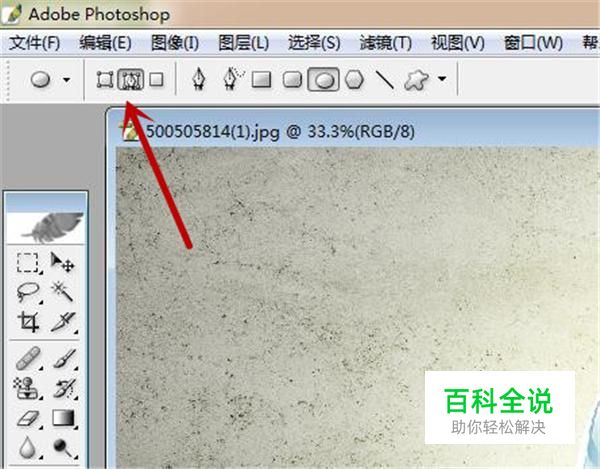The height and width of the screenshot is (469, 600).
Task: Select the Fill pixels mode
Action: click(157, 80)
